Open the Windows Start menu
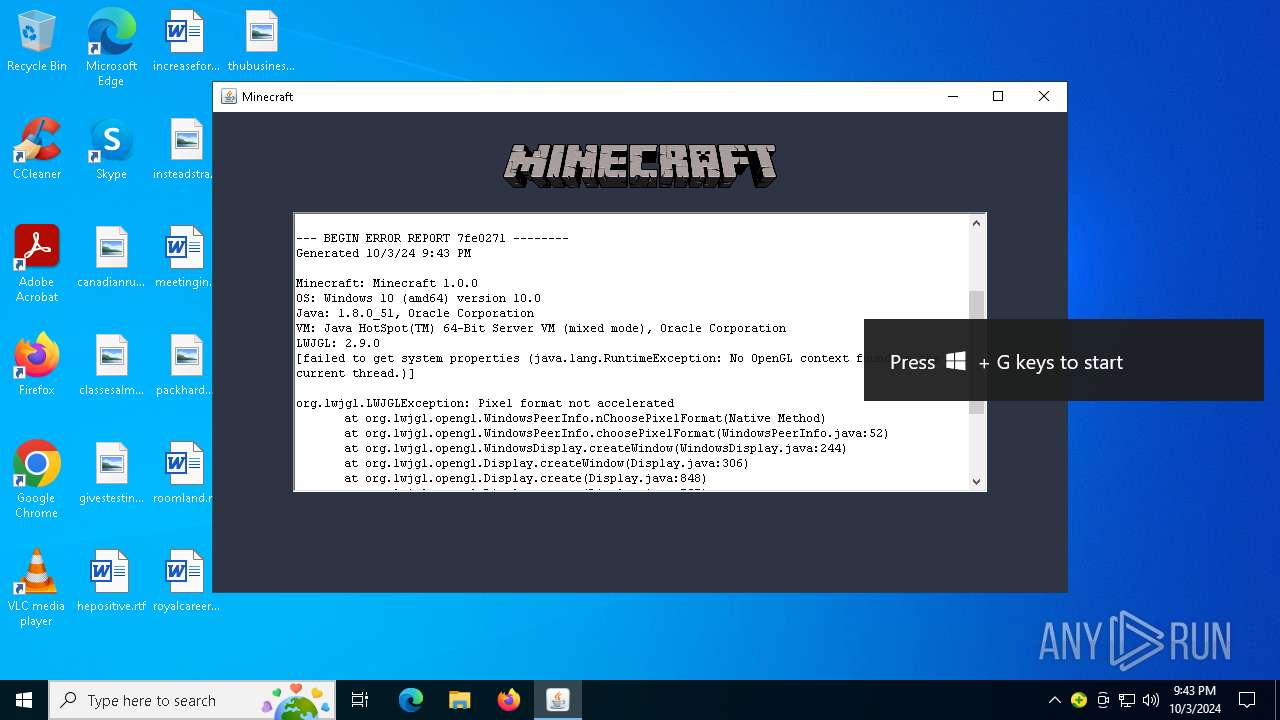This screenshot has height=720, width=1280. click(x=24, y=700)
